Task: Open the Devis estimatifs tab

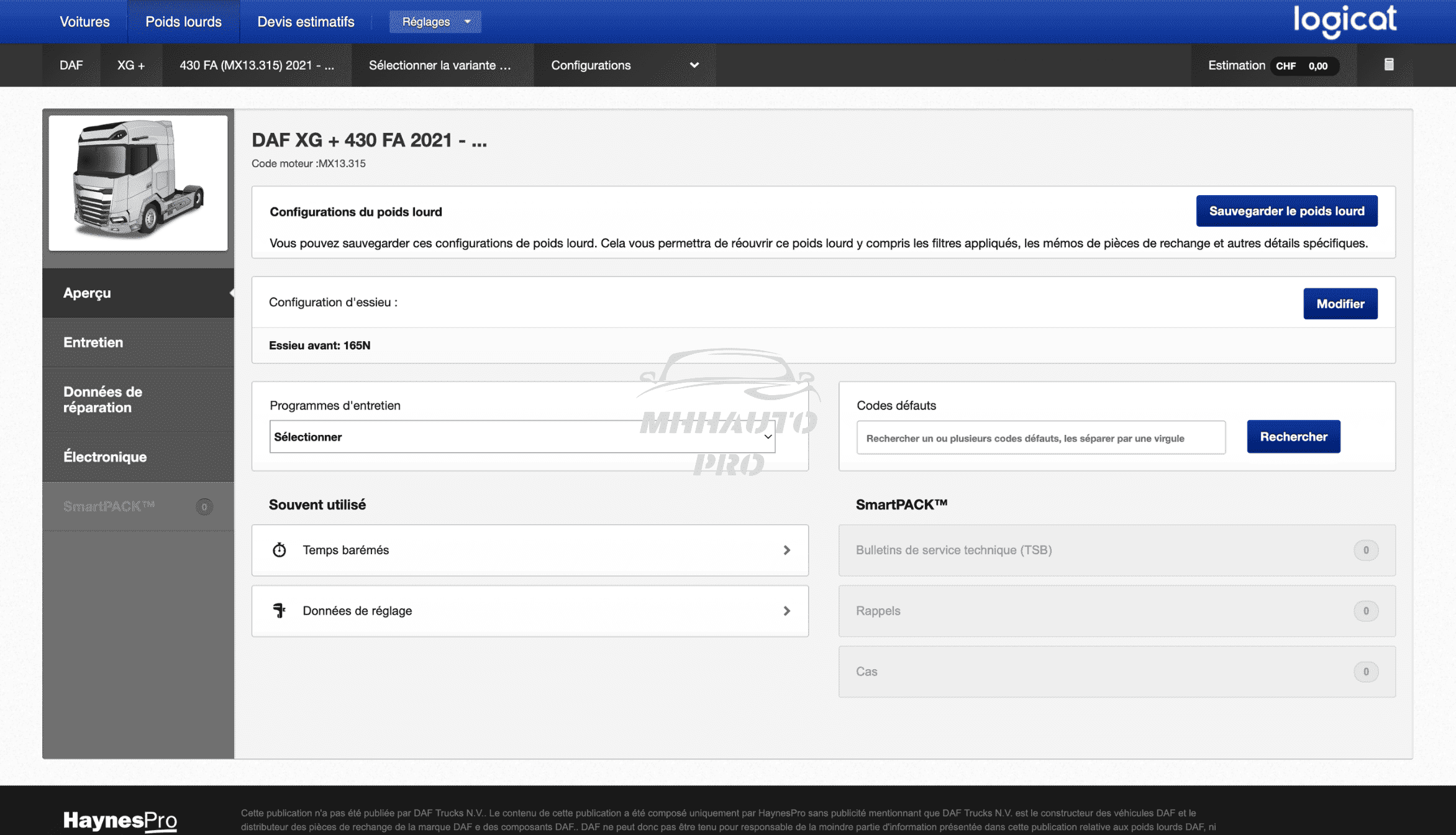Action: click(306, 22)
